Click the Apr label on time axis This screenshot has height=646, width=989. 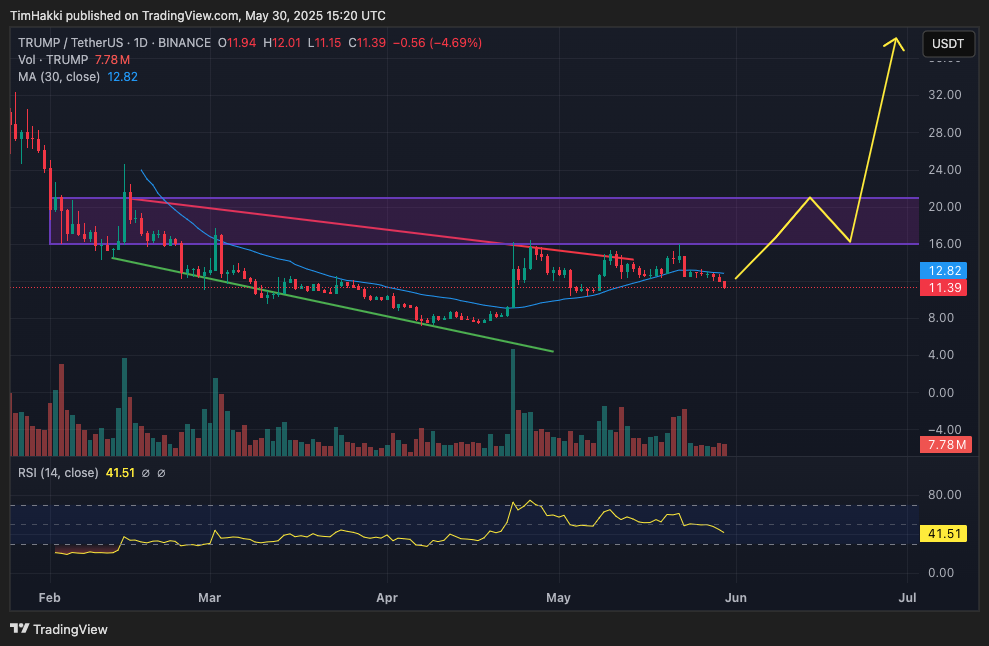(387, 597)
